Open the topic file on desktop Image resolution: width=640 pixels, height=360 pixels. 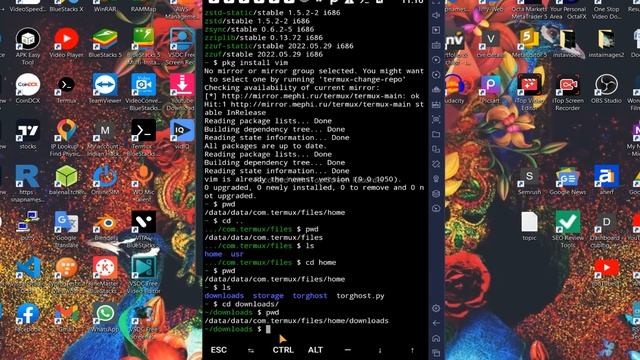(x=529, y=226)
